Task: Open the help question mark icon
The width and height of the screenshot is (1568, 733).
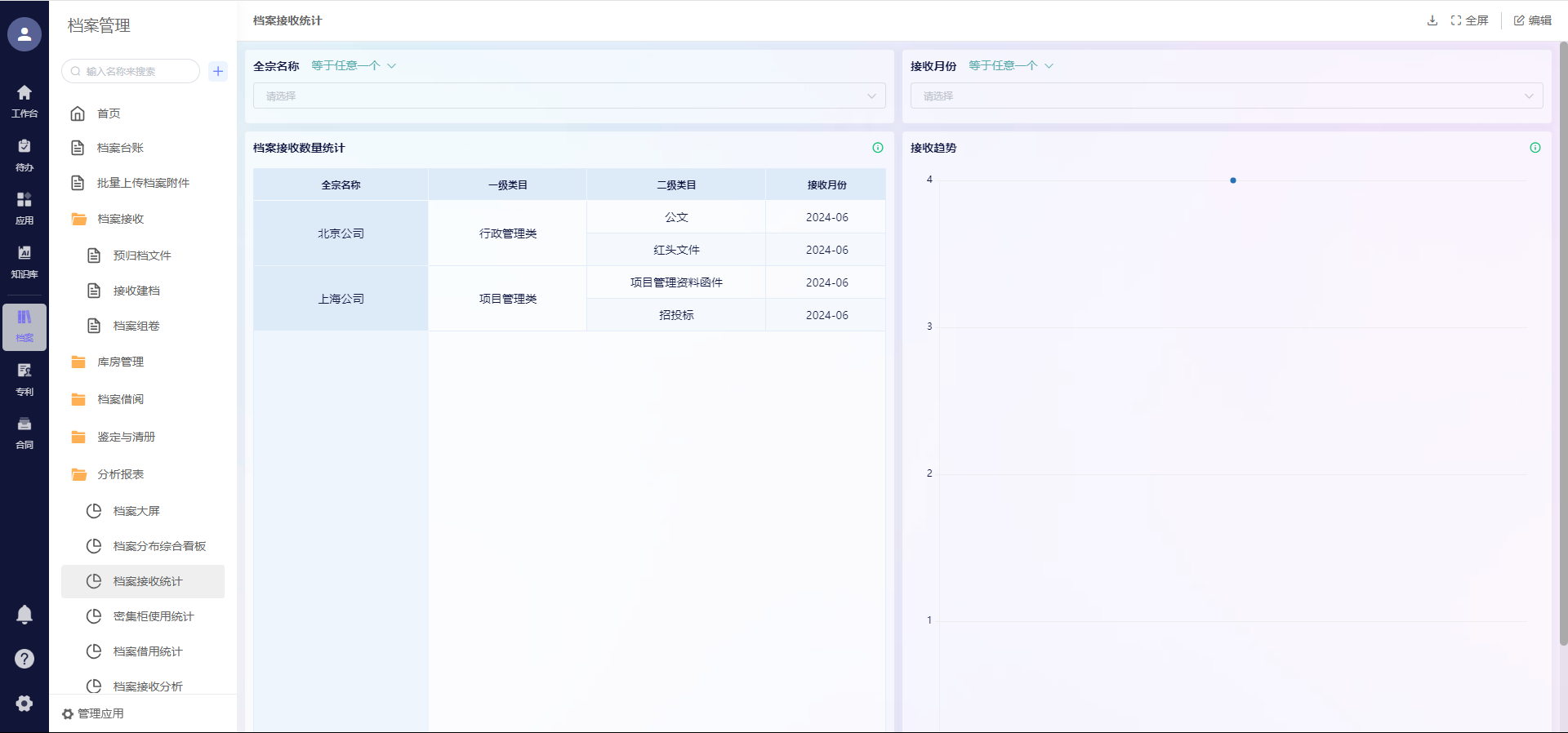Action: [24, 659]
